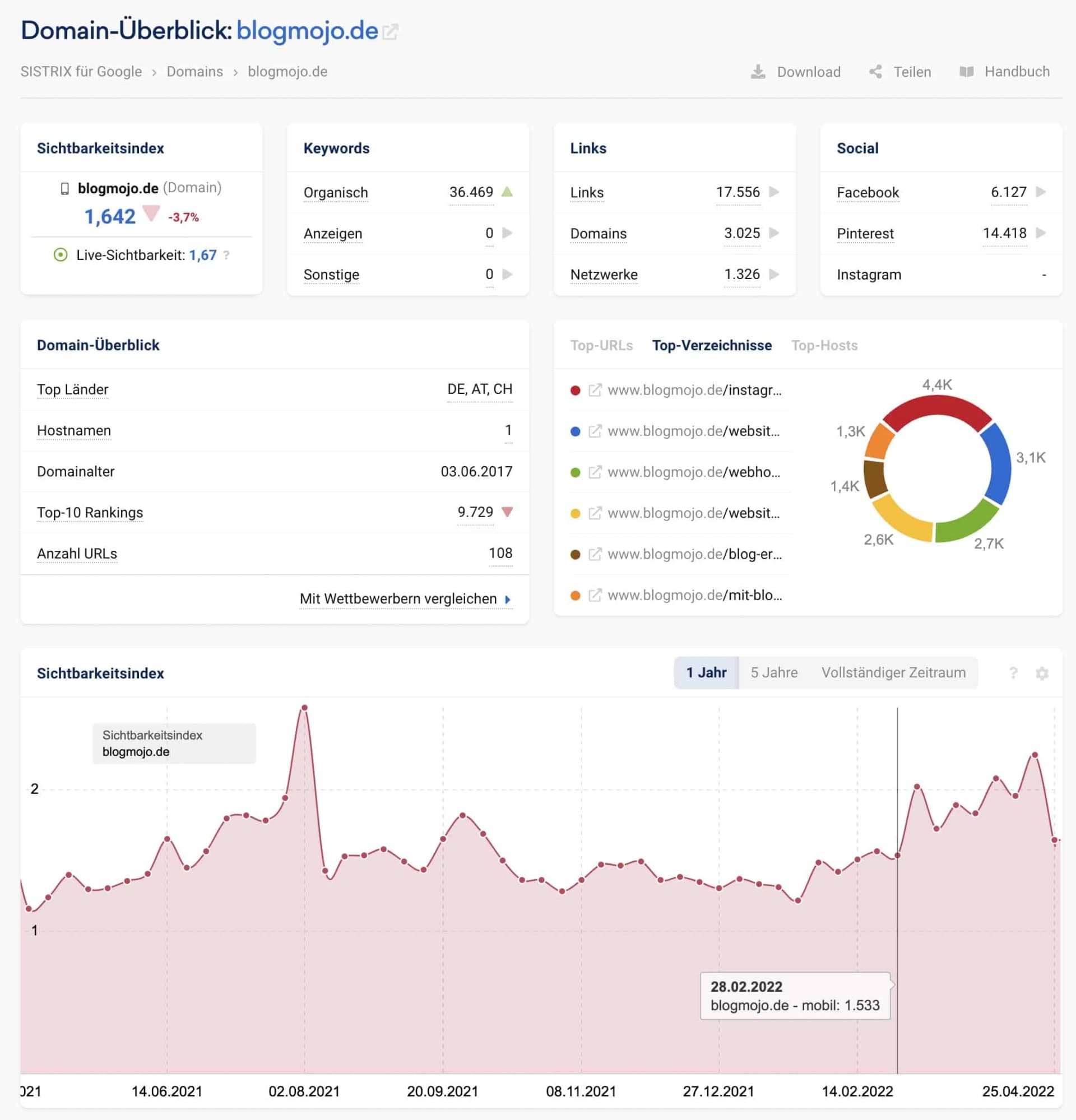1076x1120 pixels.
Task: Click Domains in the breadcrumb
Action: tap(194, 72)
